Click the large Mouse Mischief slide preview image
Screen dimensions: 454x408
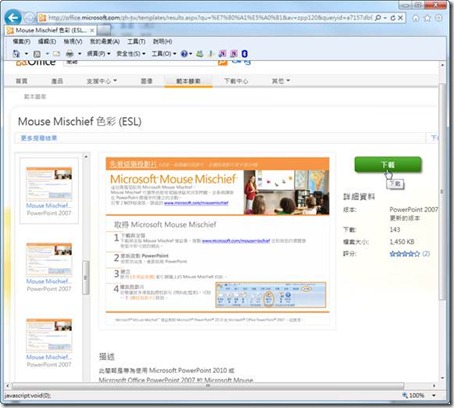[x=217, y=241]
